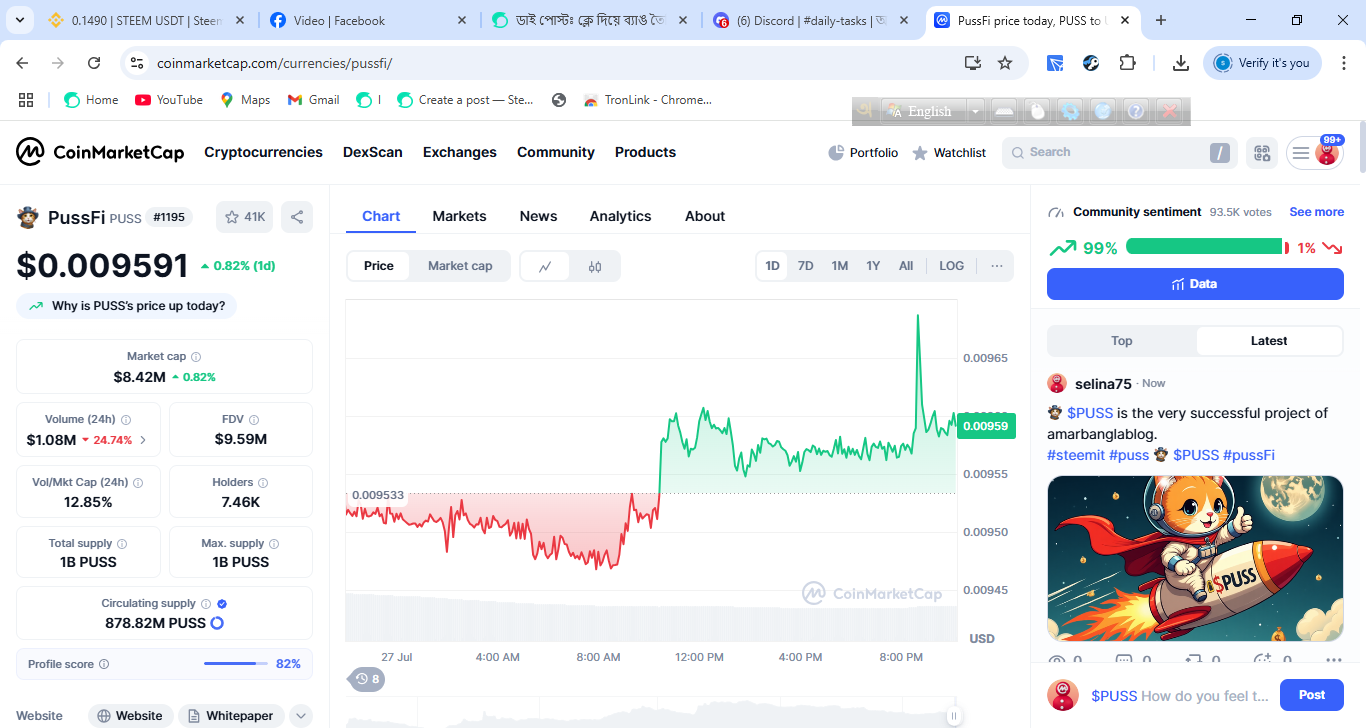Click the Total supply info icon
1366x728 pixels.
point(123,544)
